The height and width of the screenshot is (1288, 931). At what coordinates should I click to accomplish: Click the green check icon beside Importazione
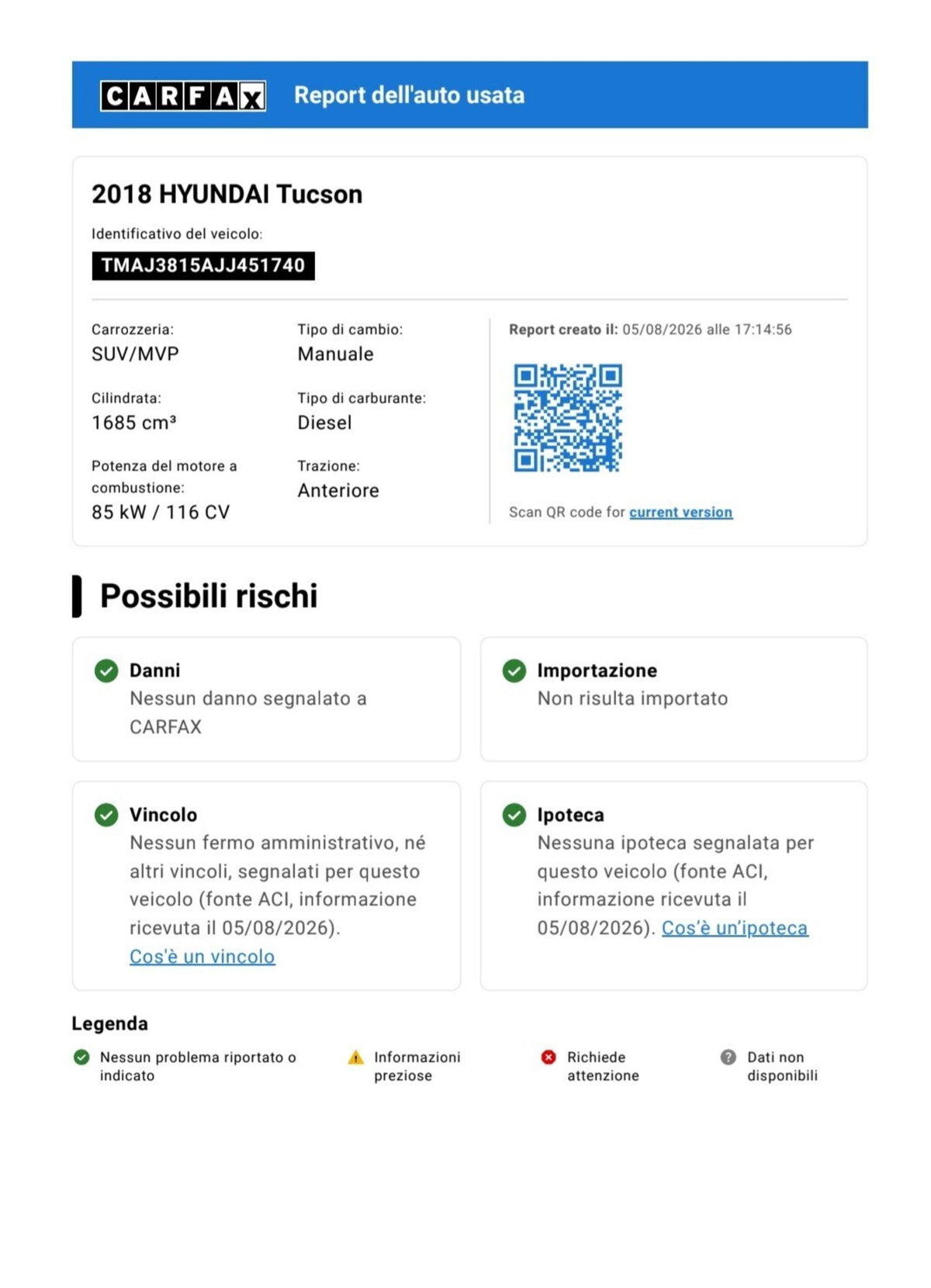pos(514,671)
